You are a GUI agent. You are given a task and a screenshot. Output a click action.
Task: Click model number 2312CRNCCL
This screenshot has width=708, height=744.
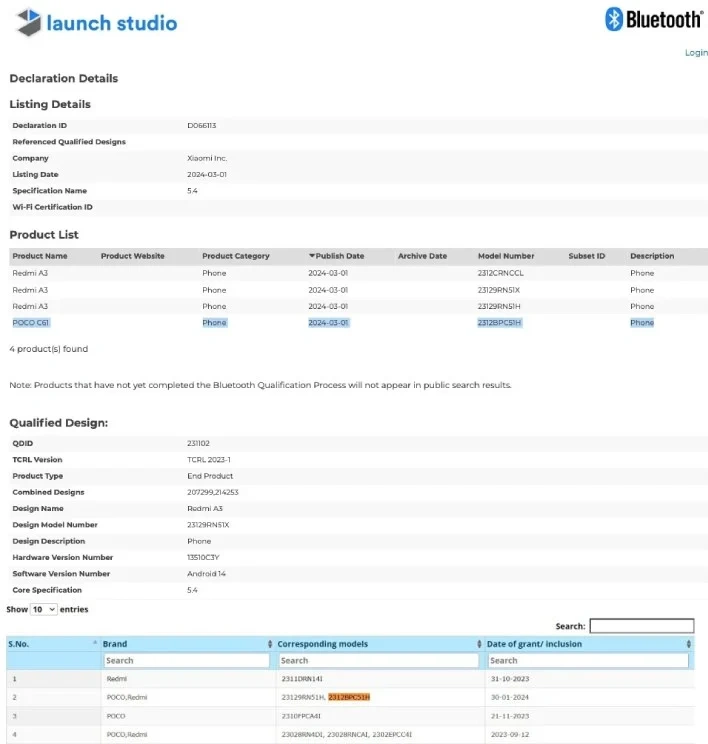[501, 273]
